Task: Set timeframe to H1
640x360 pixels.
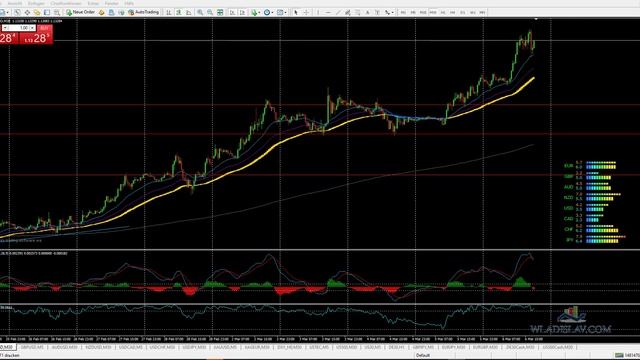Action: pyautogui.click(x=443, y=12)
